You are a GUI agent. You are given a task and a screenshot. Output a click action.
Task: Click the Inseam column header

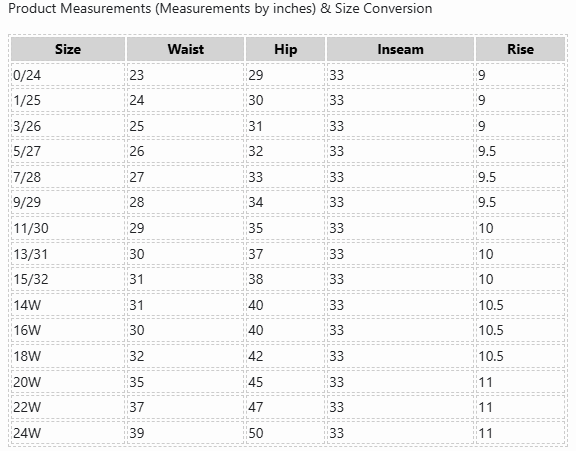coord(400,49)
